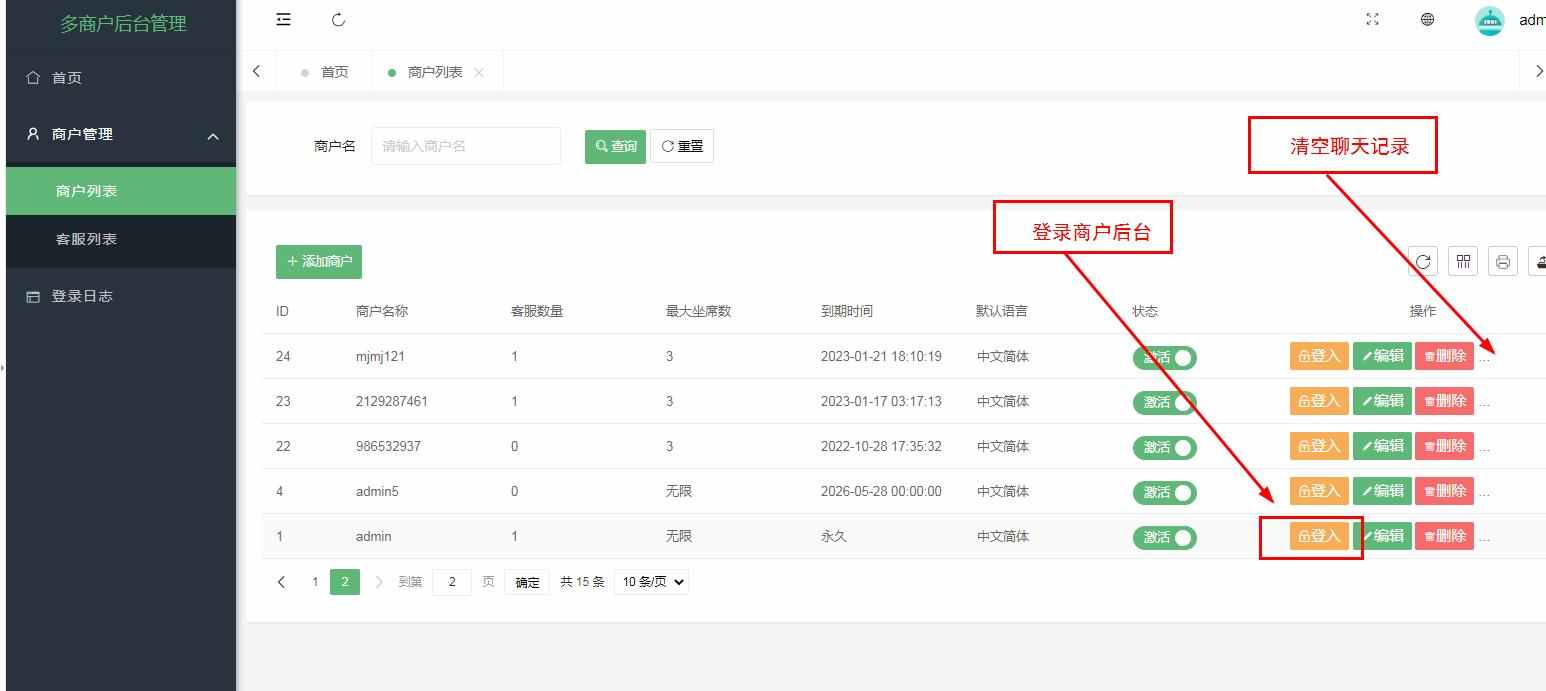The width and height of the screenshot is (1546, 691).
Task: Open 登录日志 in sidebar
Action: (x=121, y=296)
